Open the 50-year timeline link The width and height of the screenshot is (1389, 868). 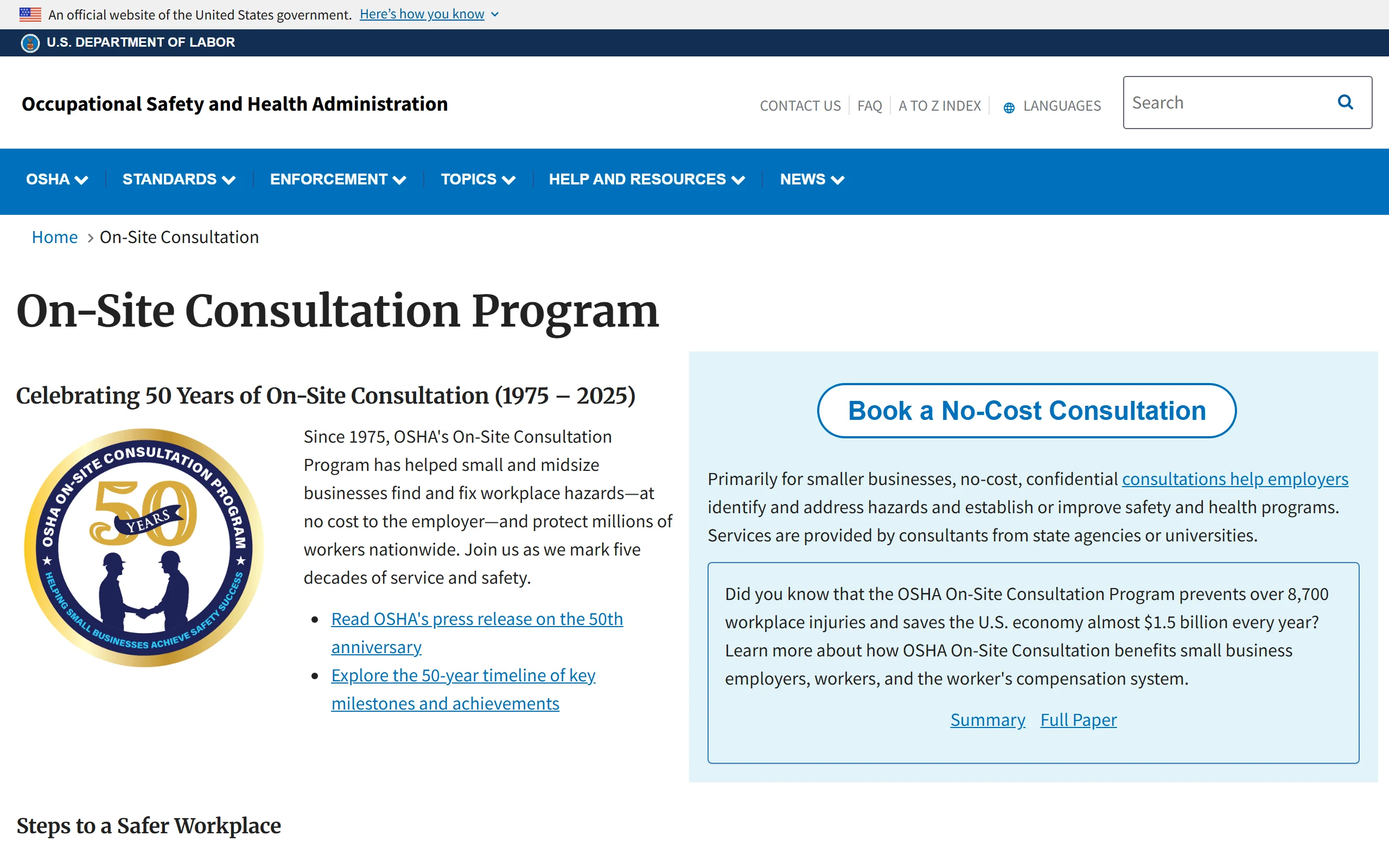463,689
